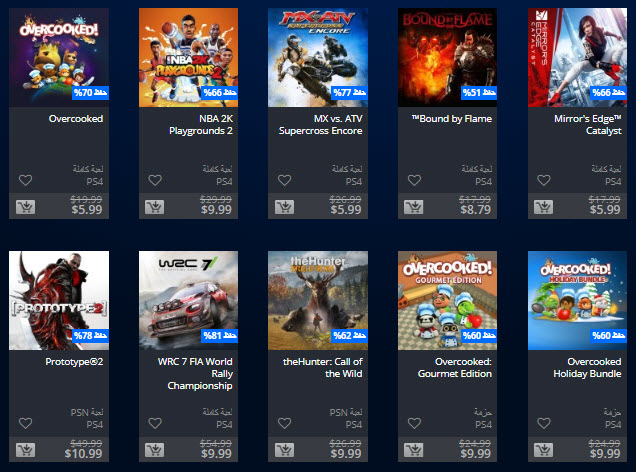The height and width of the screenshot is (472, 636).
Task: Add theHunter Call of the Wild to cart
Action: coord(284,450)
